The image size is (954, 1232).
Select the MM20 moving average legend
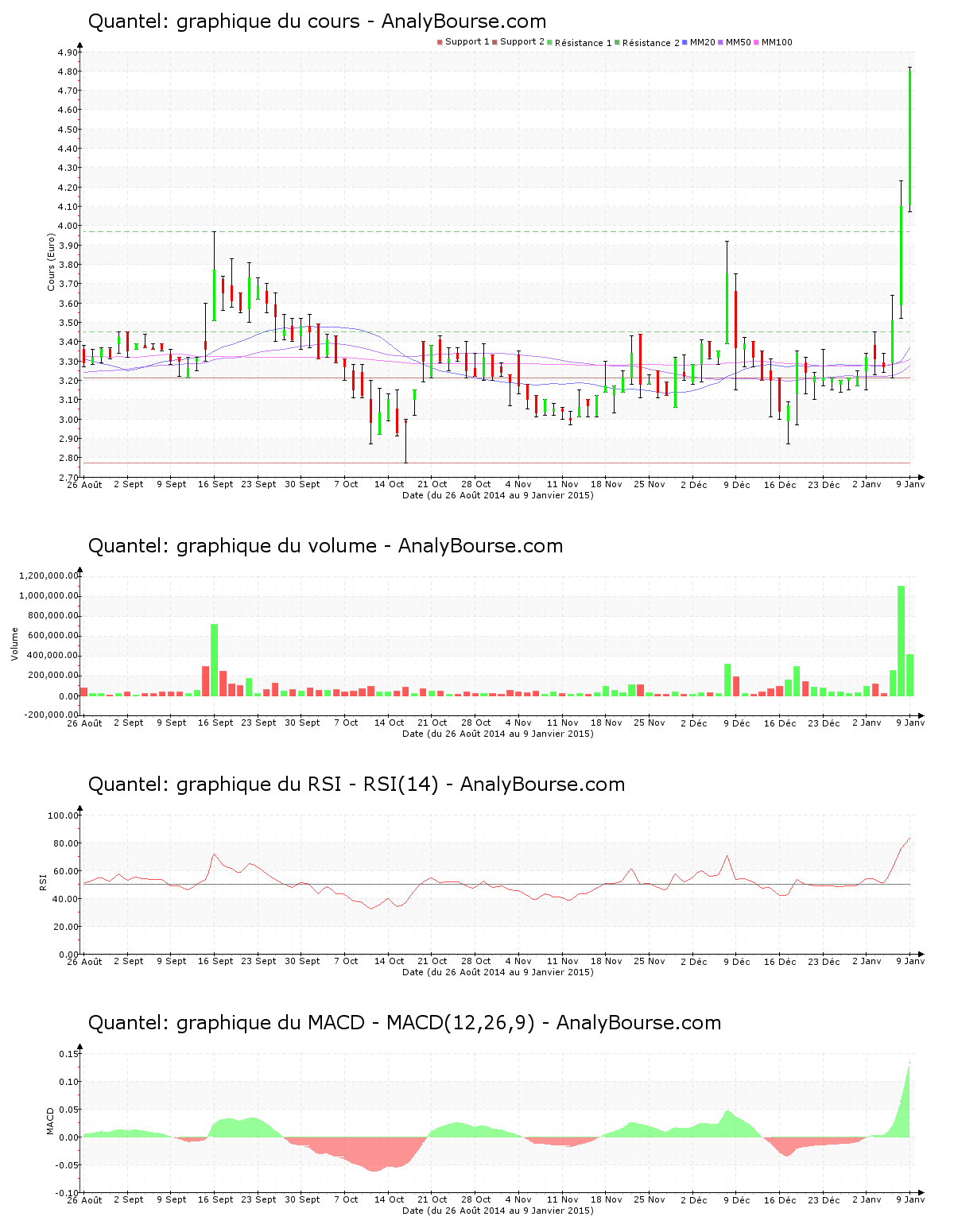tap(698, 42)
